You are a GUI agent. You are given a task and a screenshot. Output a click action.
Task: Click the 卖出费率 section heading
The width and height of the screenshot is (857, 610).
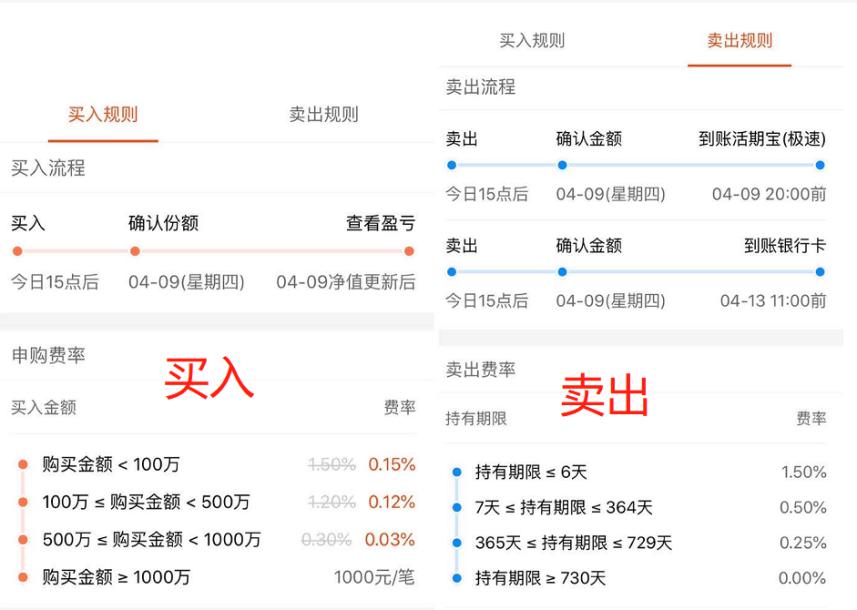tap(481, 370)
